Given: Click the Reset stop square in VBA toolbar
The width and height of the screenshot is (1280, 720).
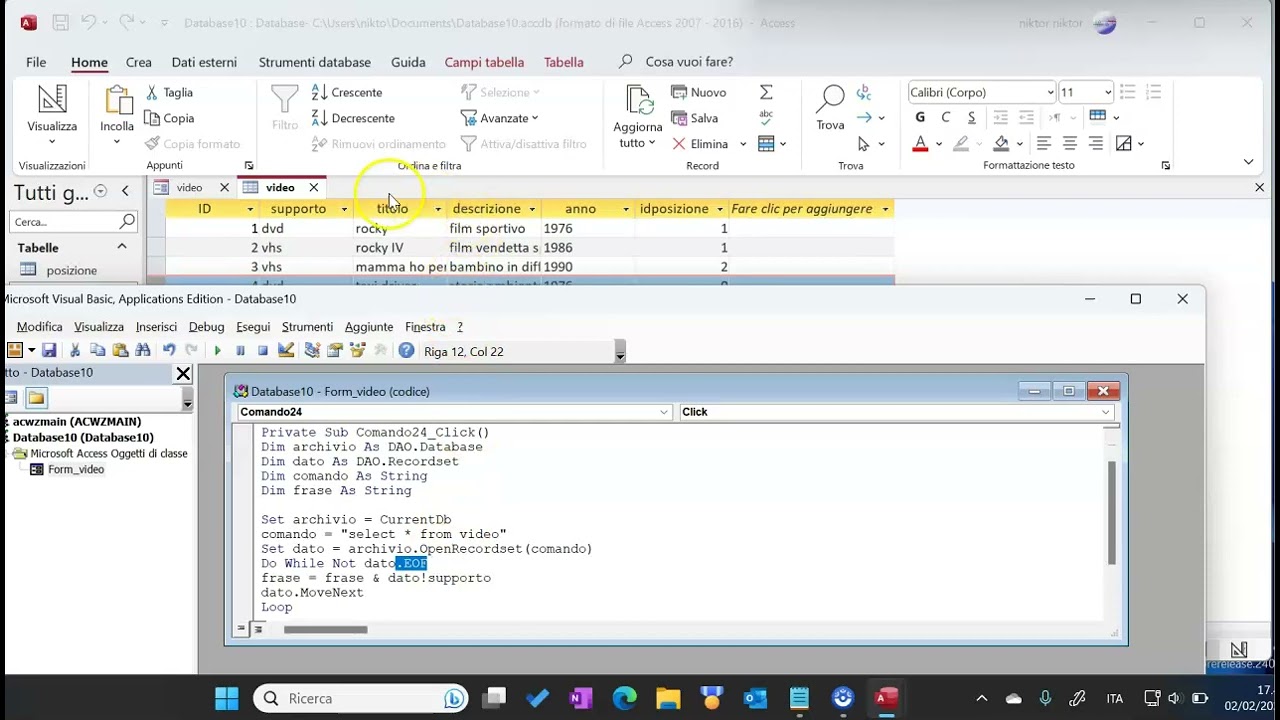Looking at the screenshot, I should pos(263,350).
